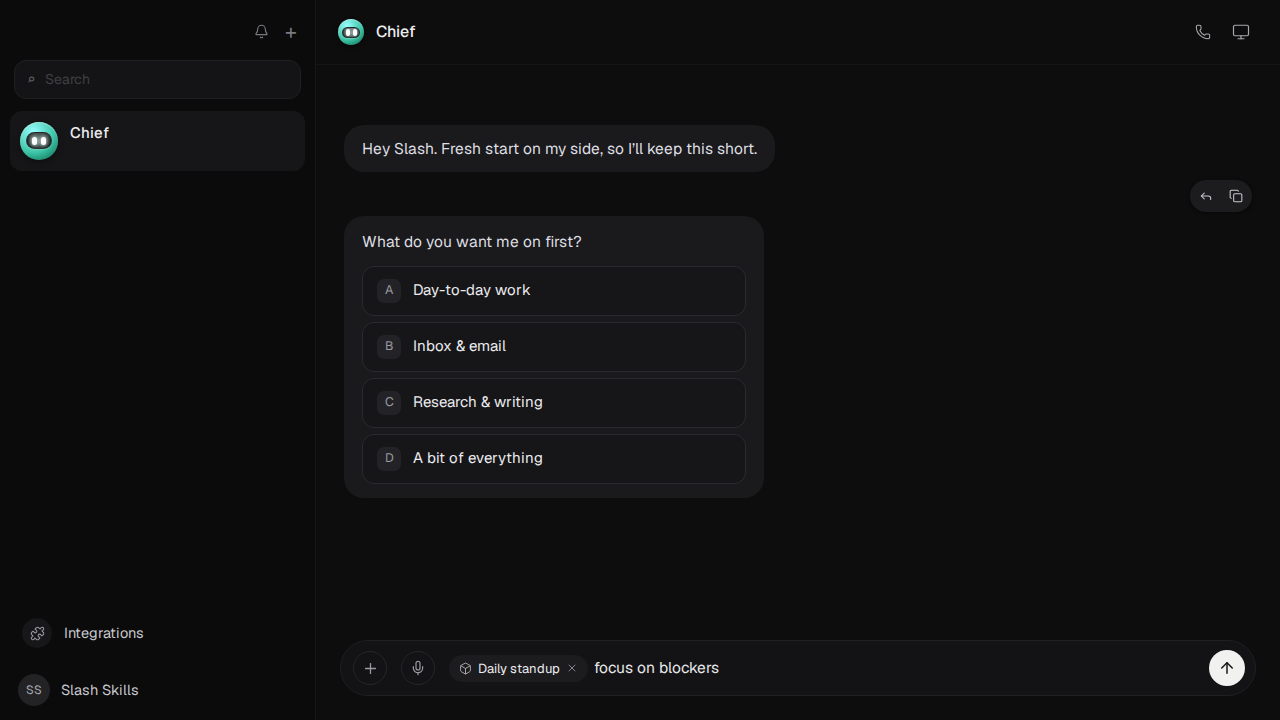This screenshot has width=1280, height=720.
Task: Choose option B Inbox & email
Action: (x=554, y=347)
